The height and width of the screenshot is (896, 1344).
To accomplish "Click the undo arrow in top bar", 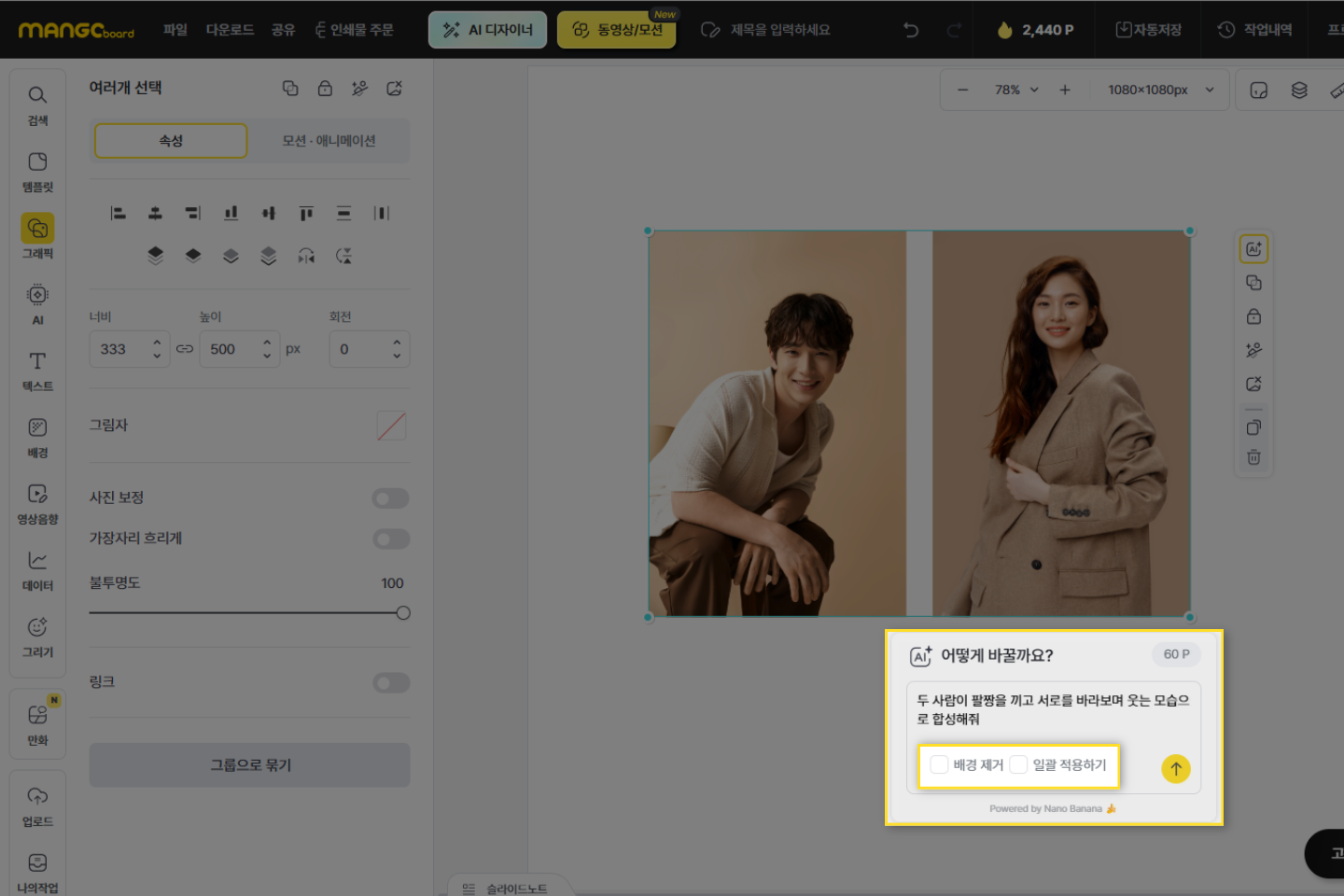I will coord(911,30).
